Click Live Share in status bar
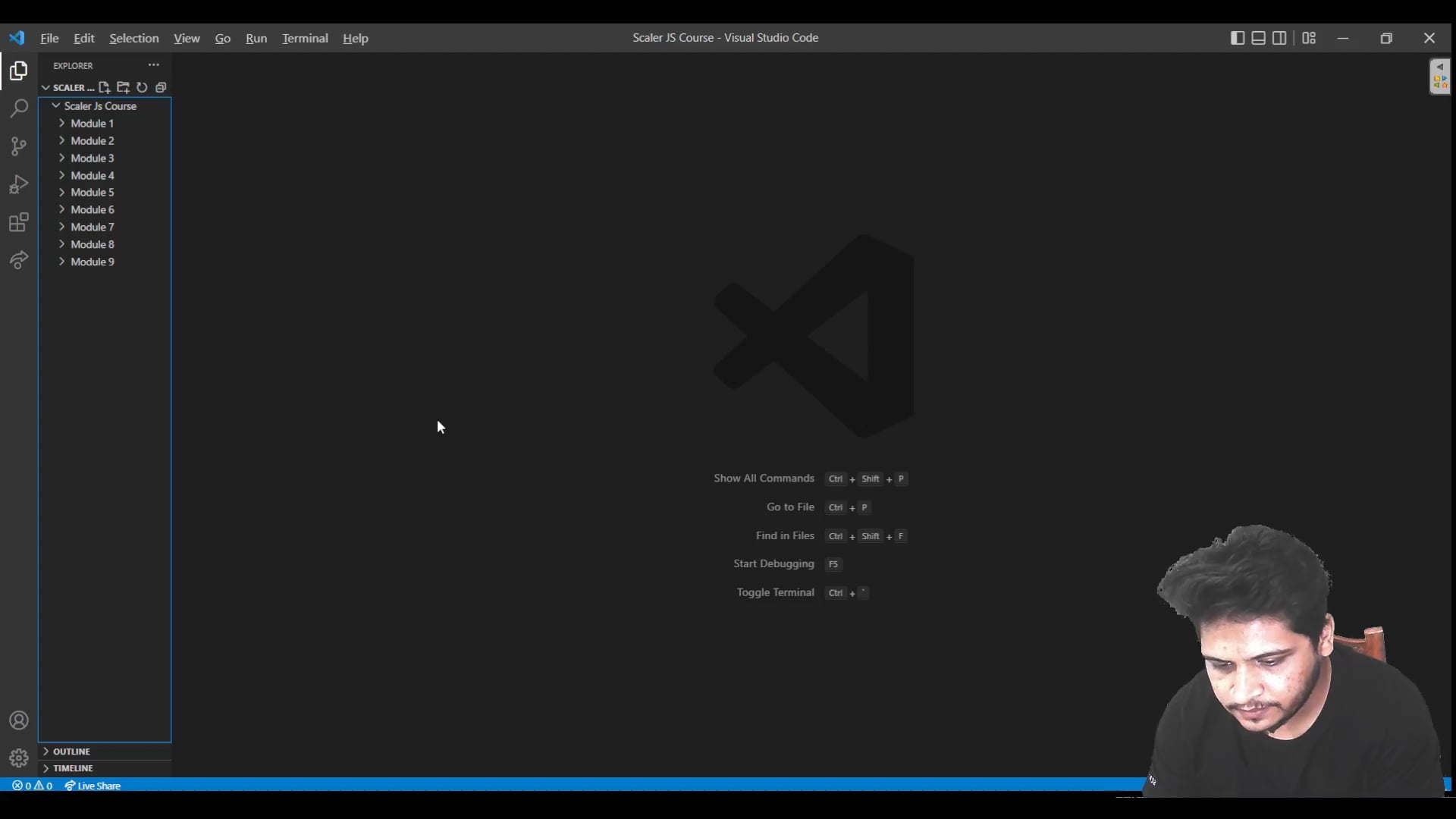The image size is (1456, 819). [93, 786]
